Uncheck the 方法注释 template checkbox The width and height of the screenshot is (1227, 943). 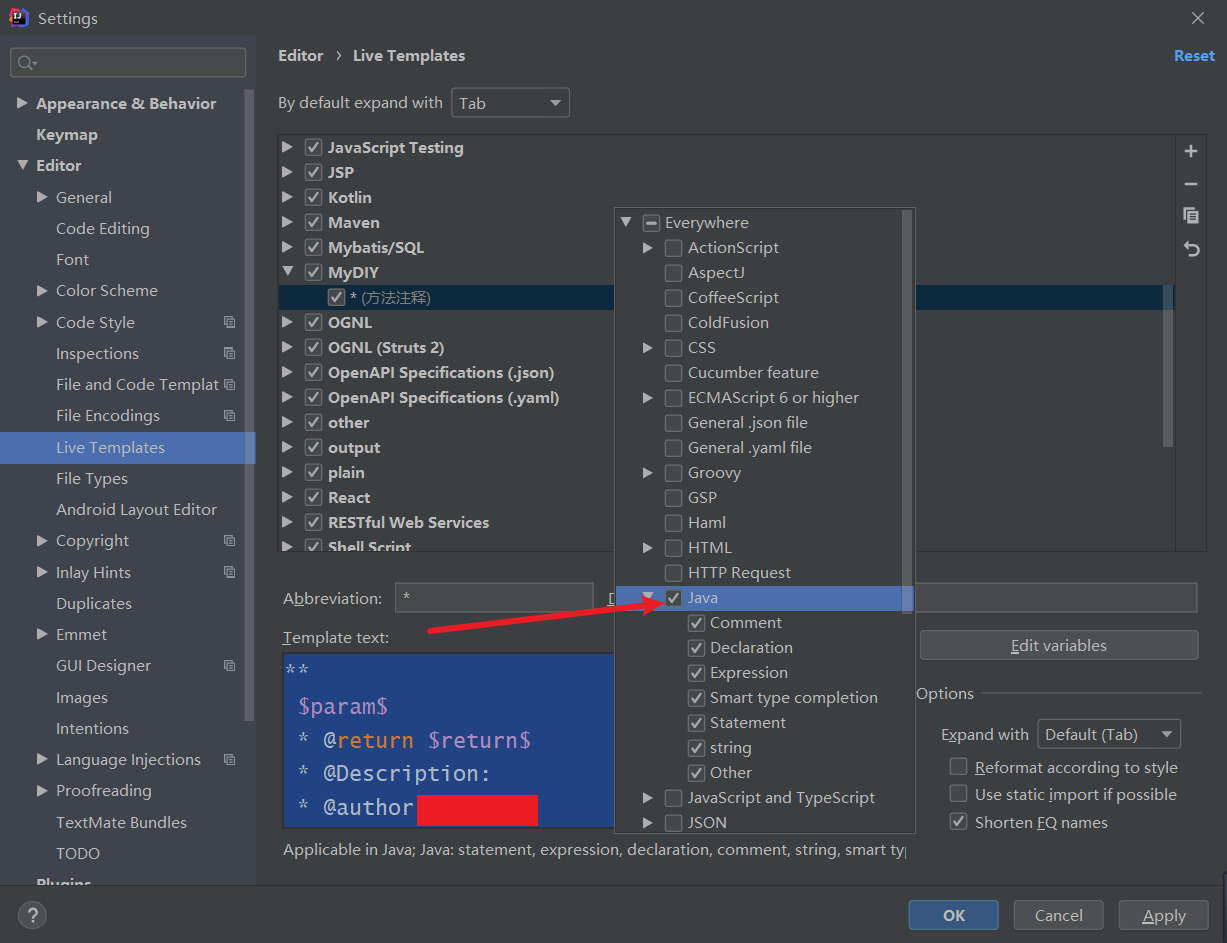pos(336,297)
